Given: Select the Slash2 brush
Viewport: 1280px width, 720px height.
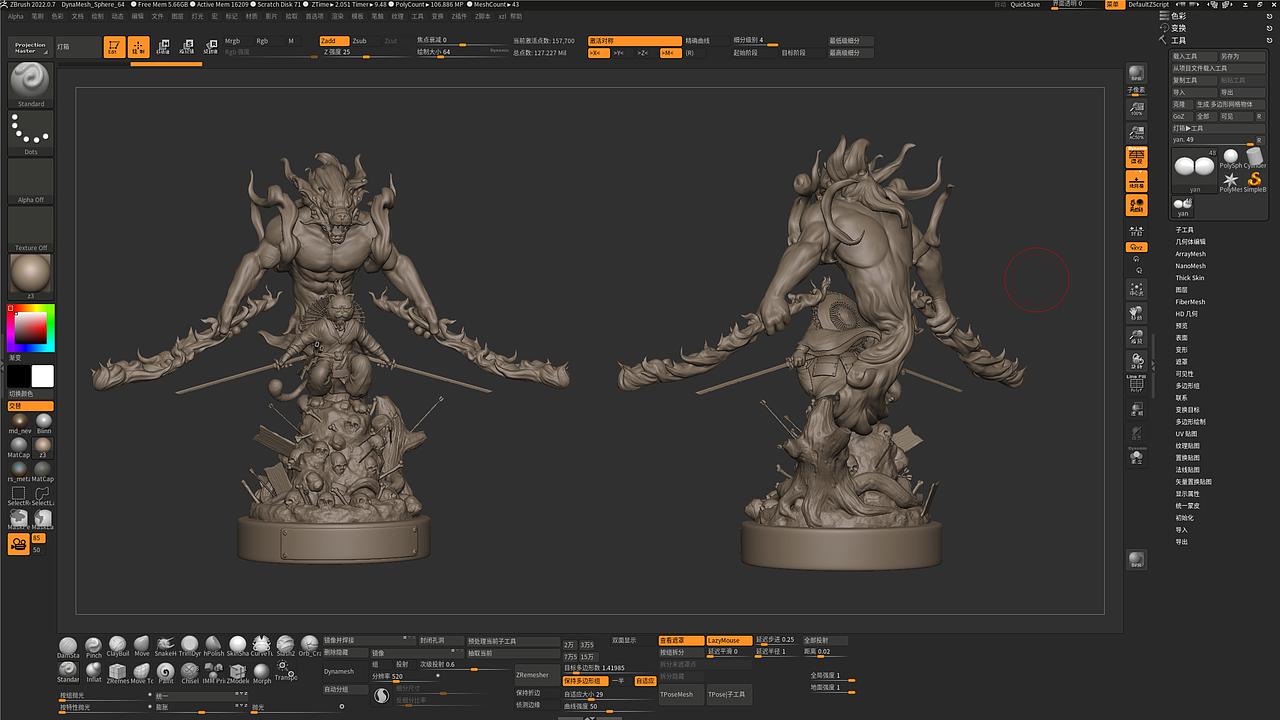Looking at the screenshot, I should (x=286, y=648).
